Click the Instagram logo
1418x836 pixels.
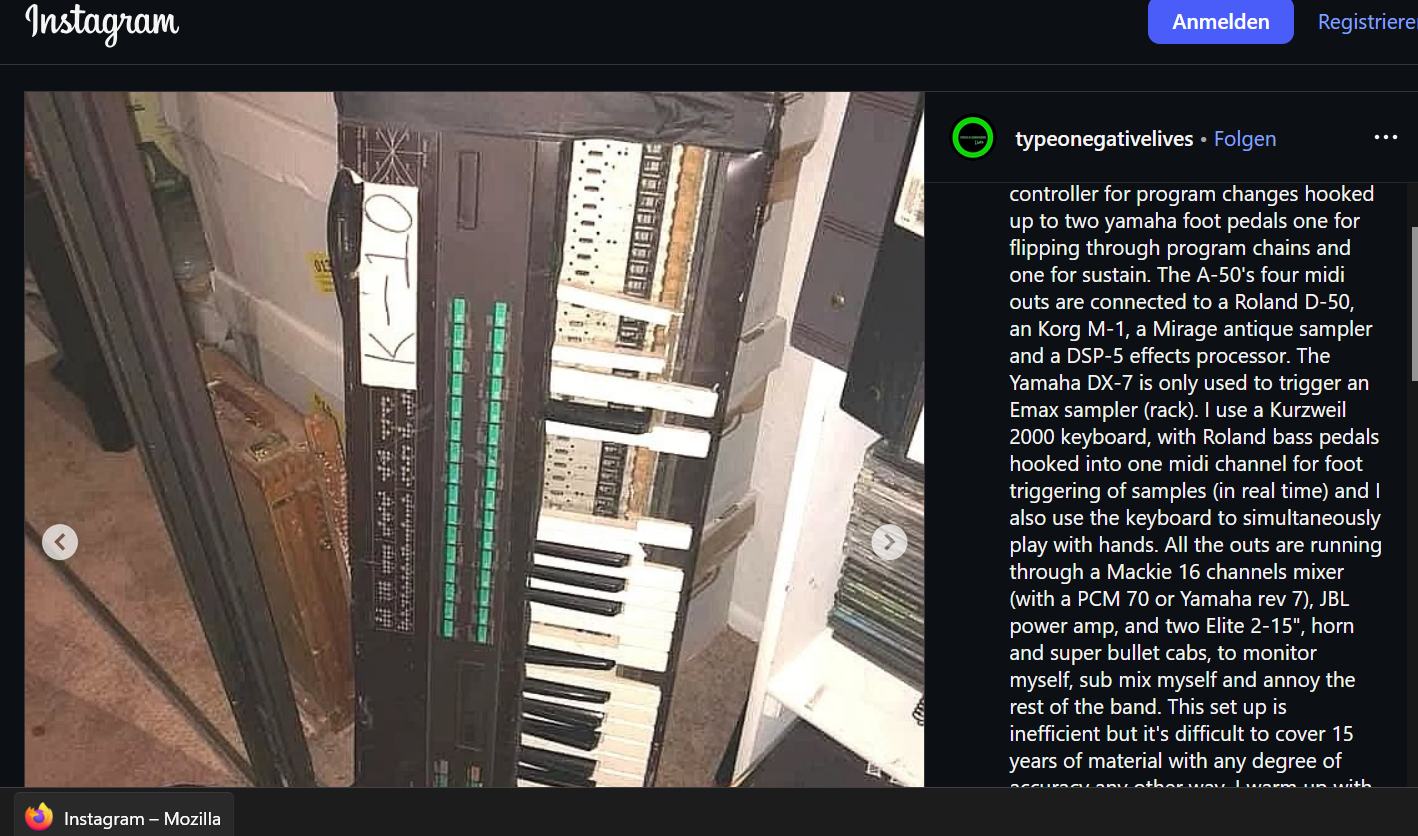[102, 23]
